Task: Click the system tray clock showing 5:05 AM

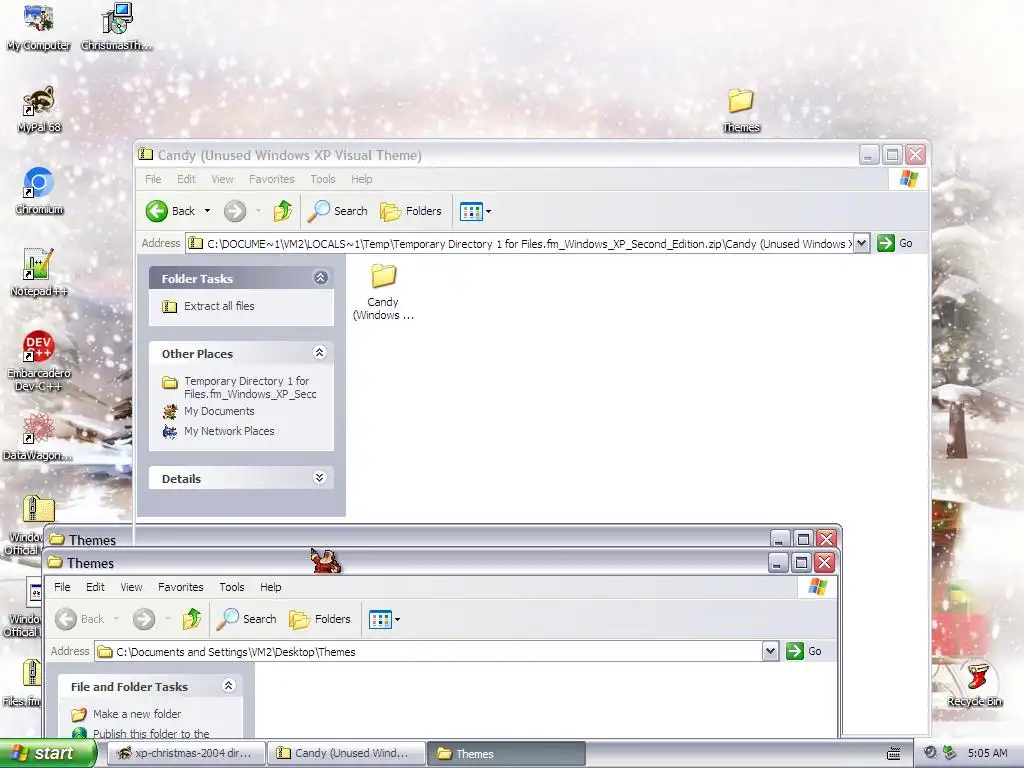Action: pos(987,754)
